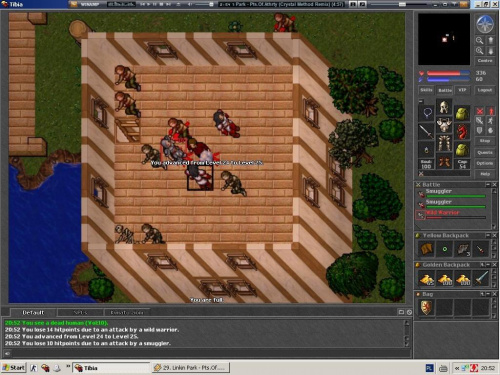Toggle offensive fight mode
The image size is (500, 375).
[479, 111]
